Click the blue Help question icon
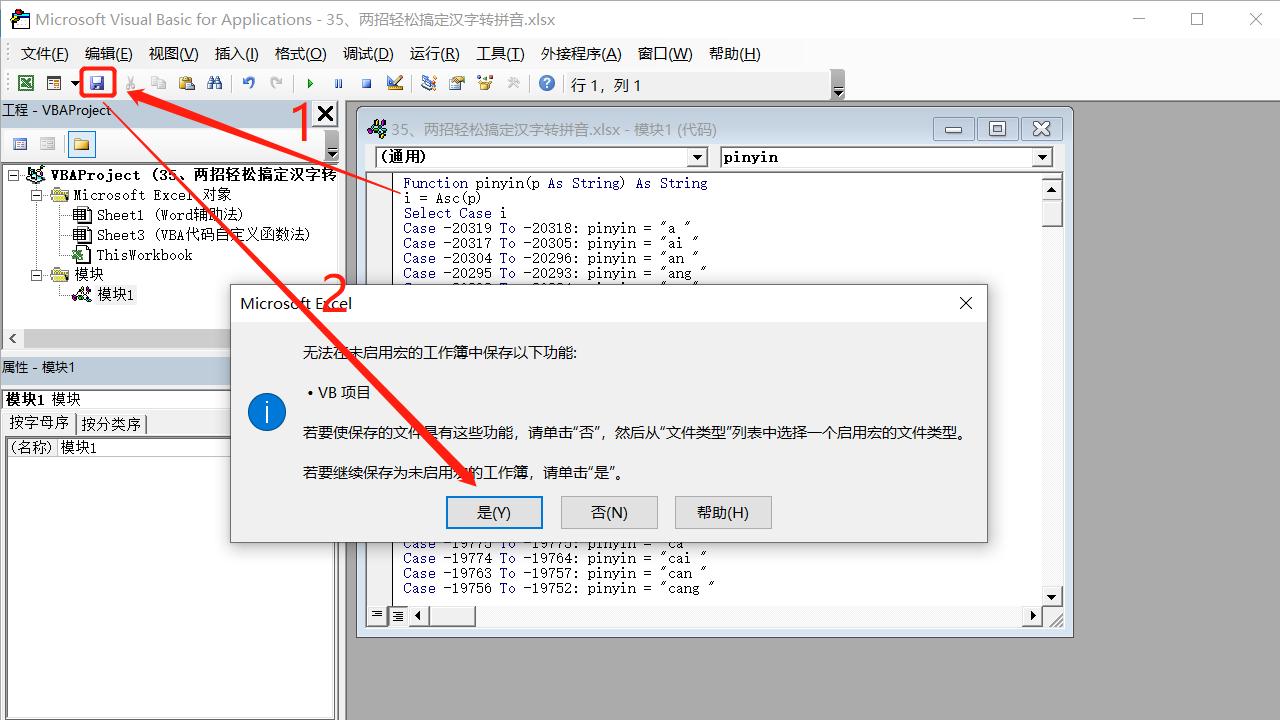The width and height of the screenshot is (1280, 720). [547, 84]
